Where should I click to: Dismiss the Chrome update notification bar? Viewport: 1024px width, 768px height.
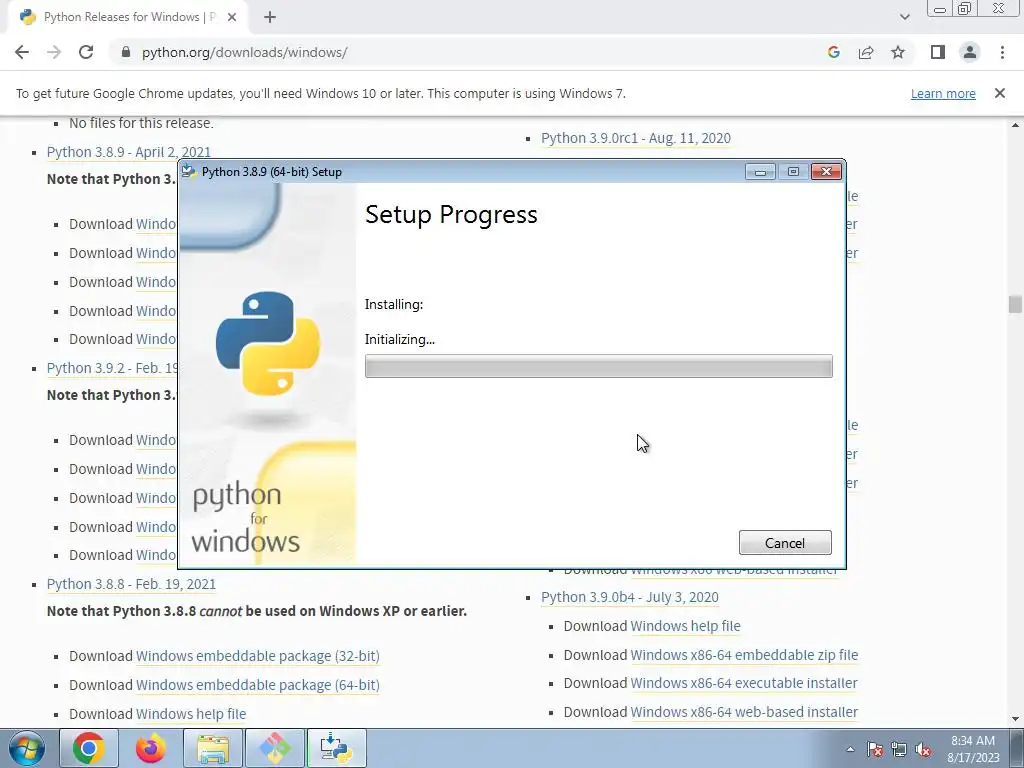pos(1000,93)
